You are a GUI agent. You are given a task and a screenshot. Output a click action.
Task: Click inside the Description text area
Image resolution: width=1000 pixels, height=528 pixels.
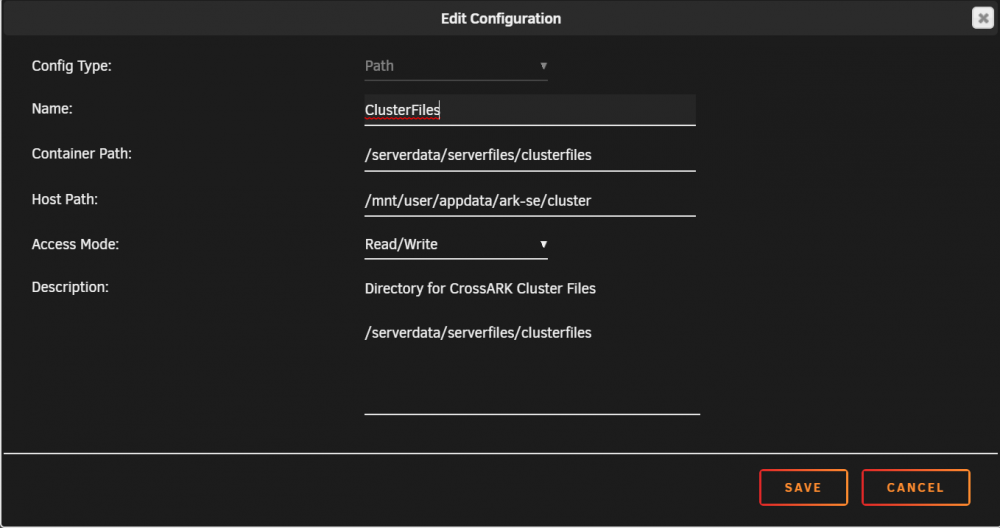[533, 344]
